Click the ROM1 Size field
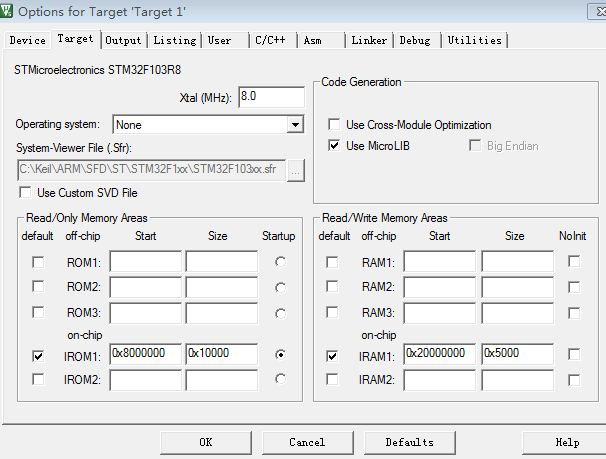Viewport: 606px width, 459px height. [221, 262]
